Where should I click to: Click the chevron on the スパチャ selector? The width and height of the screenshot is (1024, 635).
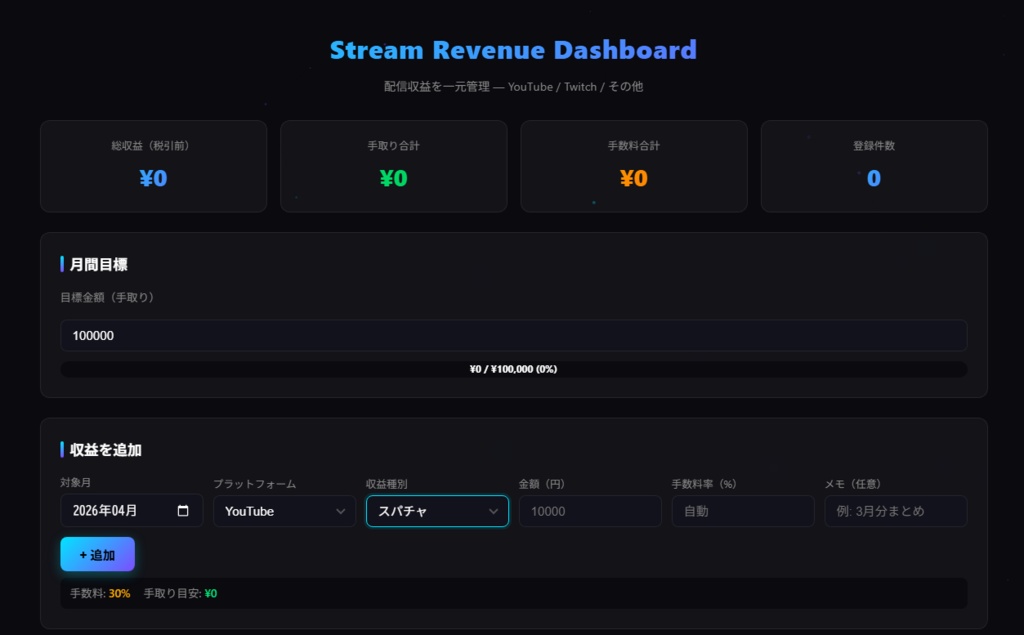[x=494, y=511]
